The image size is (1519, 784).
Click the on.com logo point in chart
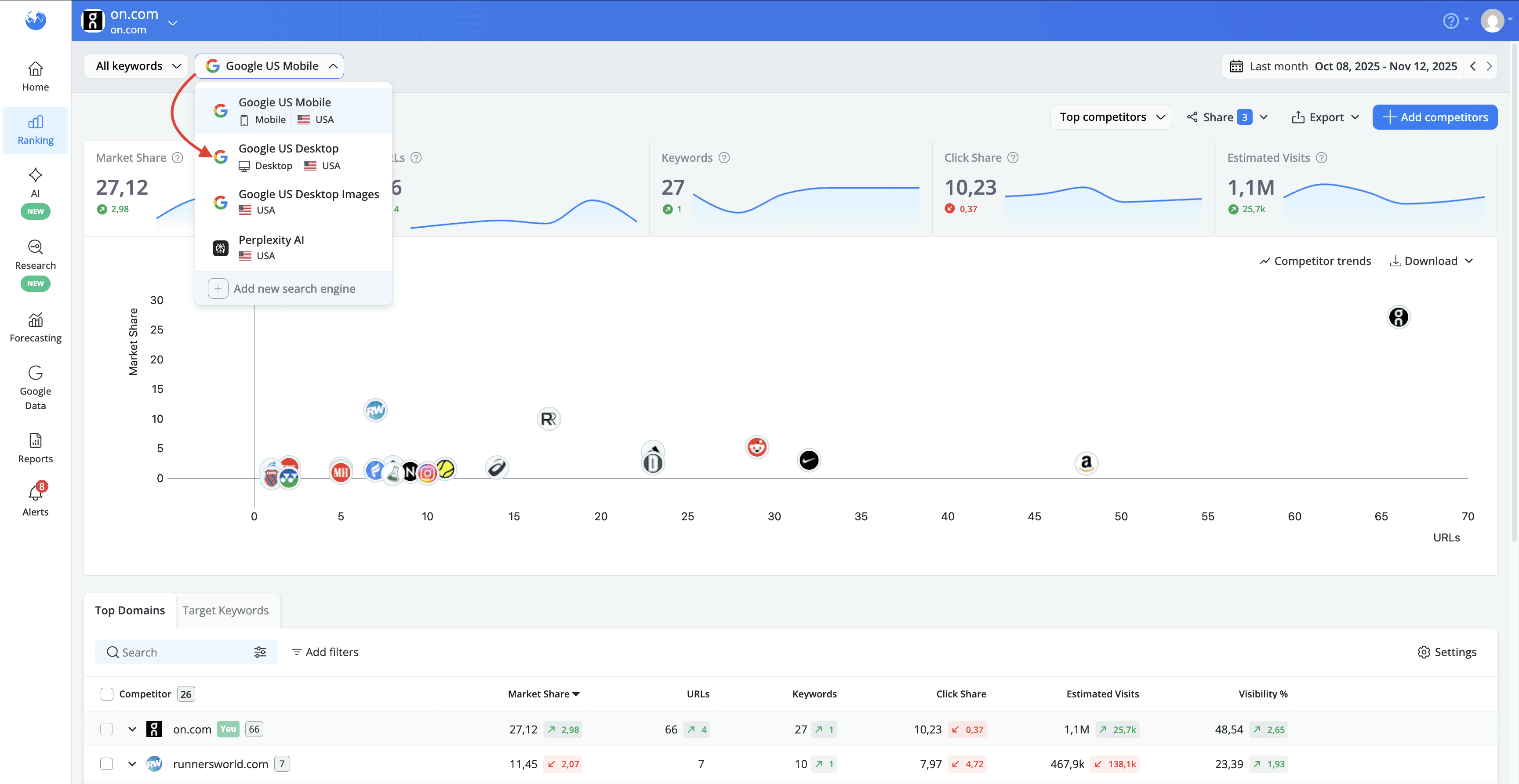coord(1399,317)
